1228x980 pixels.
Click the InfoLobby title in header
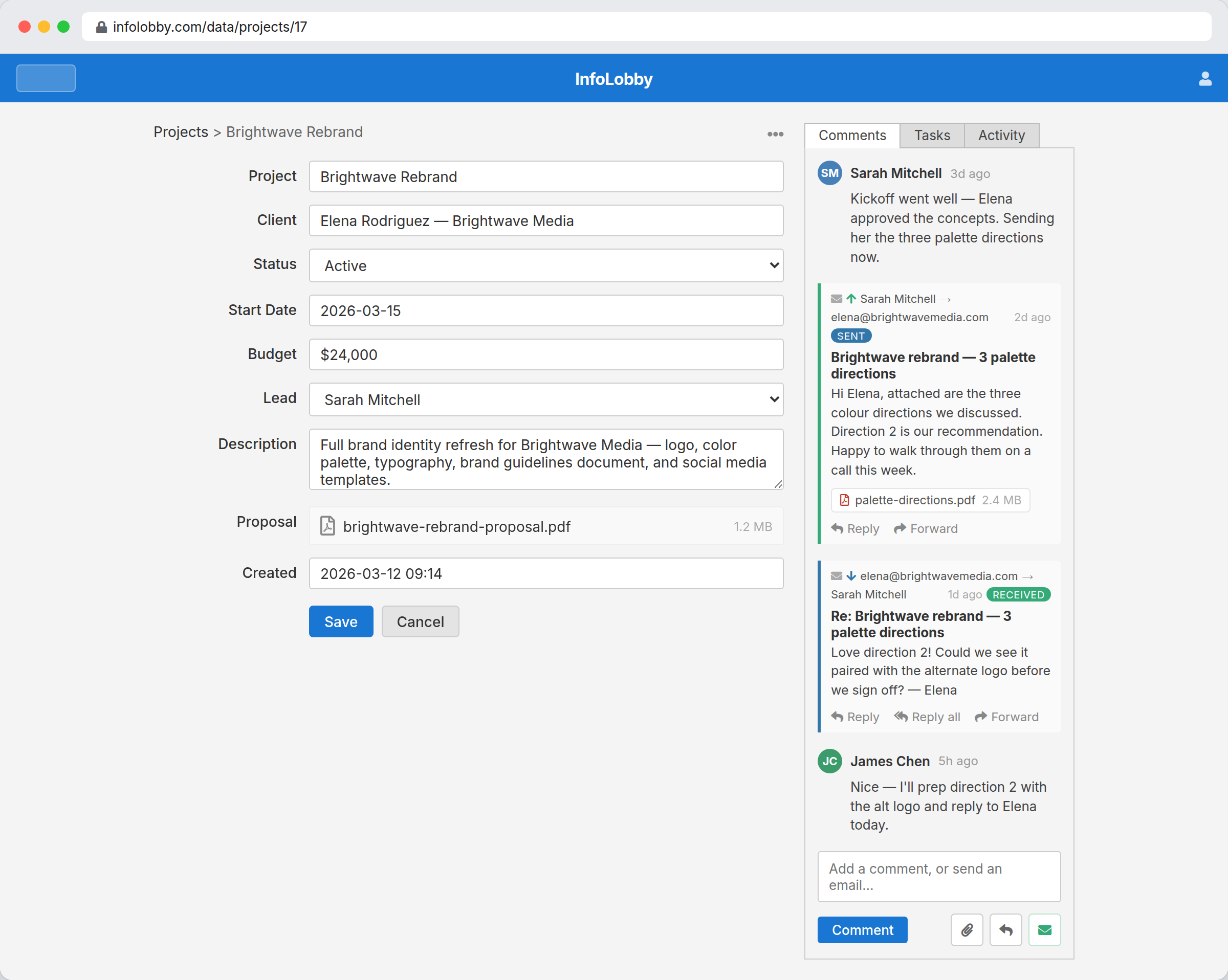[613, 79]
